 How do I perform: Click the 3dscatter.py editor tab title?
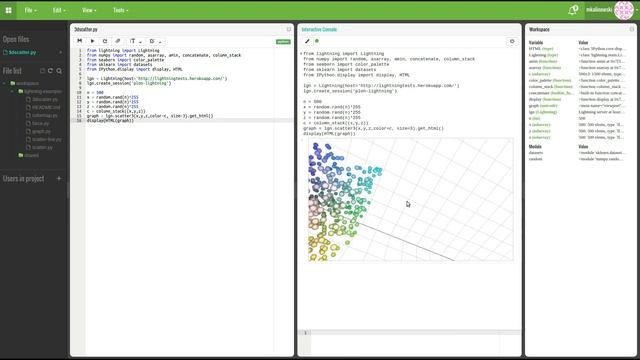click(x=86, y=29)
